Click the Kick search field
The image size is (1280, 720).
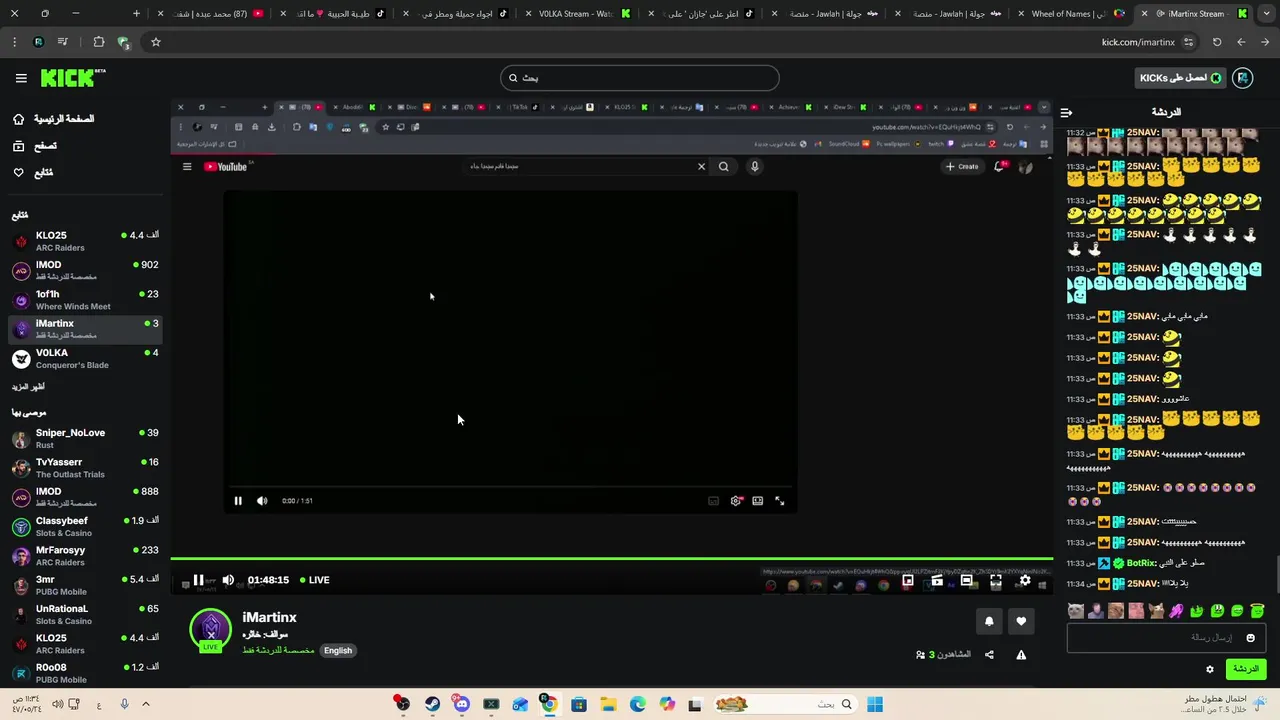640,78
